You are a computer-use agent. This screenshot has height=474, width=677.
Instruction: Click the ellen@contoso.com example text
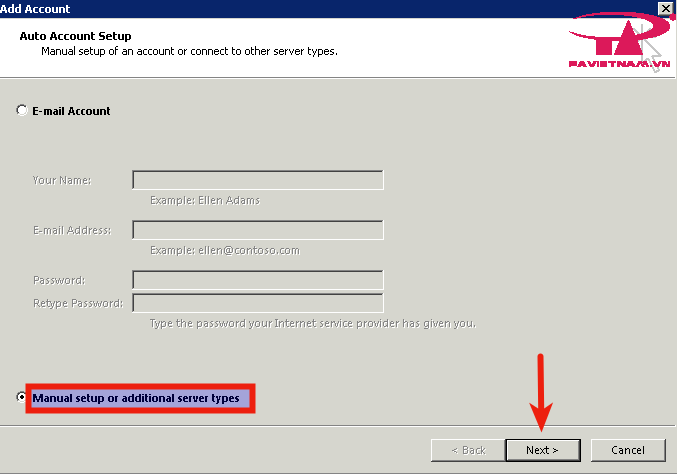pyautogui.click(x=224, y=250)
